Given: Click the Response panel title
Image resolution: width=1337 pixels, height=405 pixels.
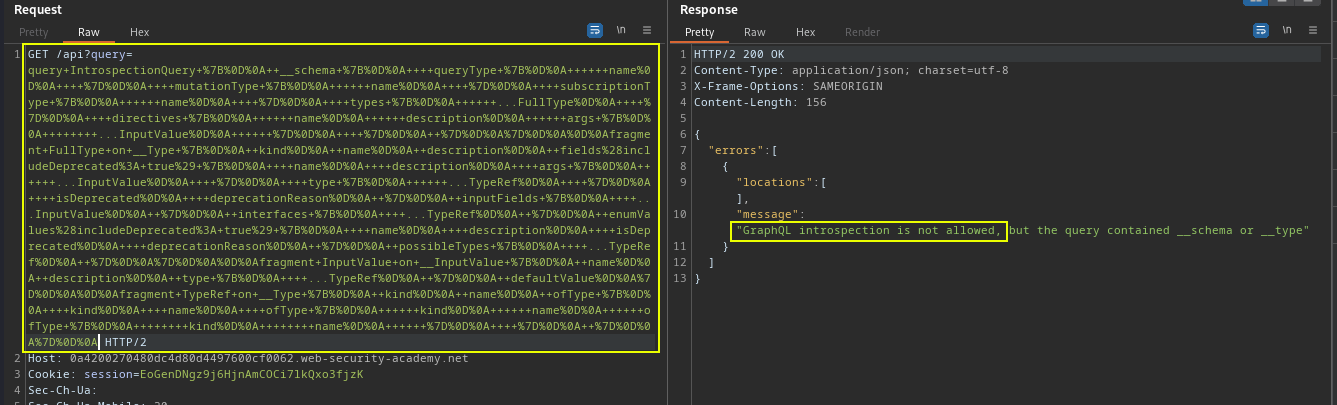Looking at the screenshot, I should point(708,9).
